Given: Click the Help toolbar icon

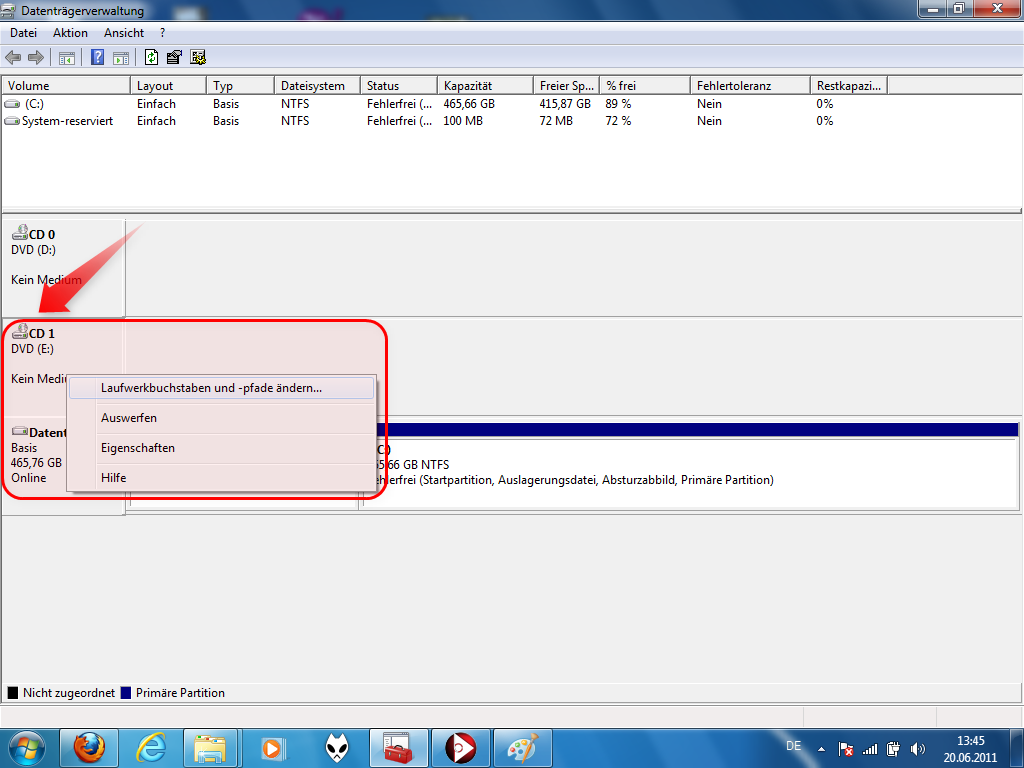Looking at the screenshot, I should point(98,57).
